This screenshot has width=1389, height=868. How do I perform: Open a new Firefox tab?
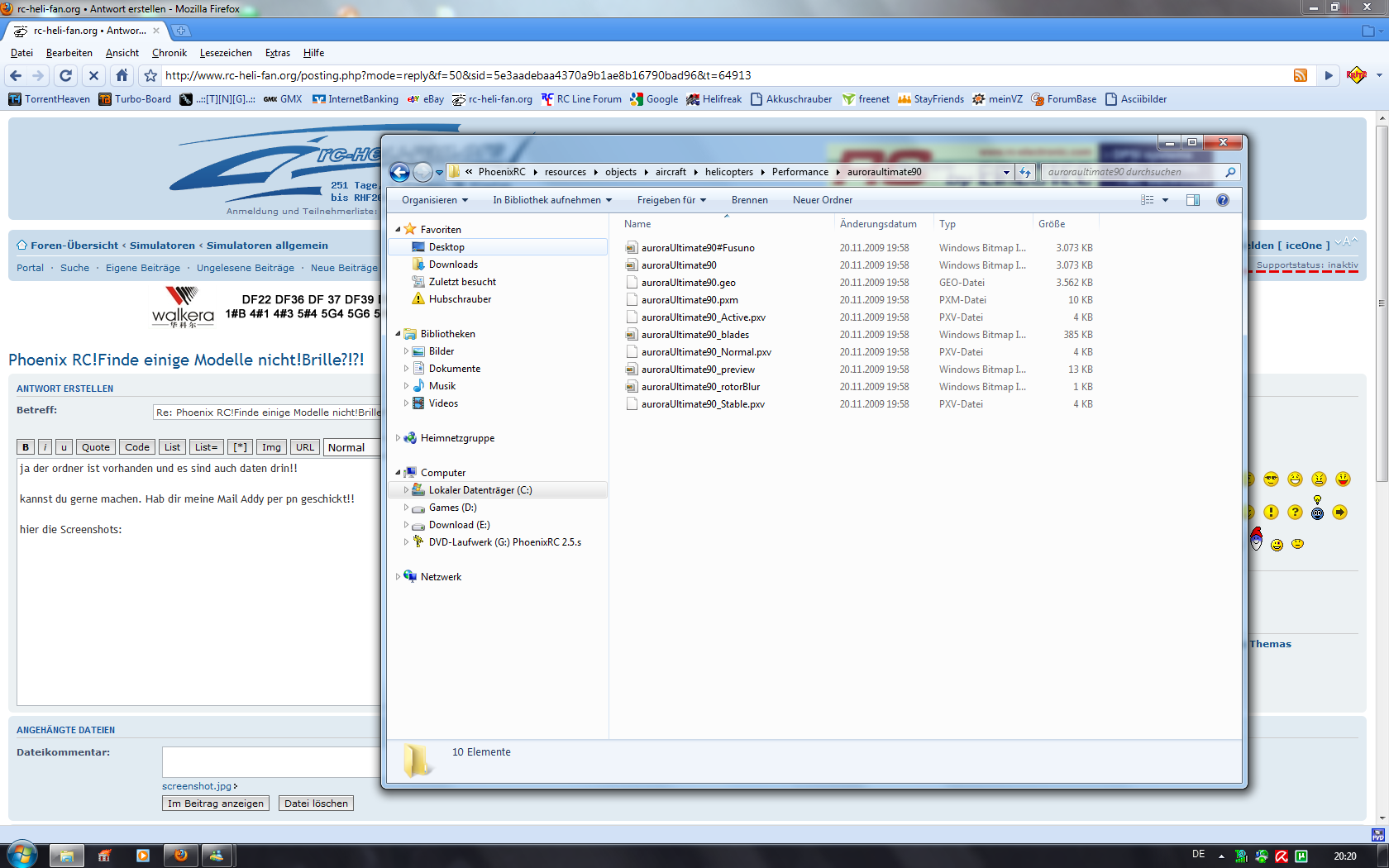point(181,31)
